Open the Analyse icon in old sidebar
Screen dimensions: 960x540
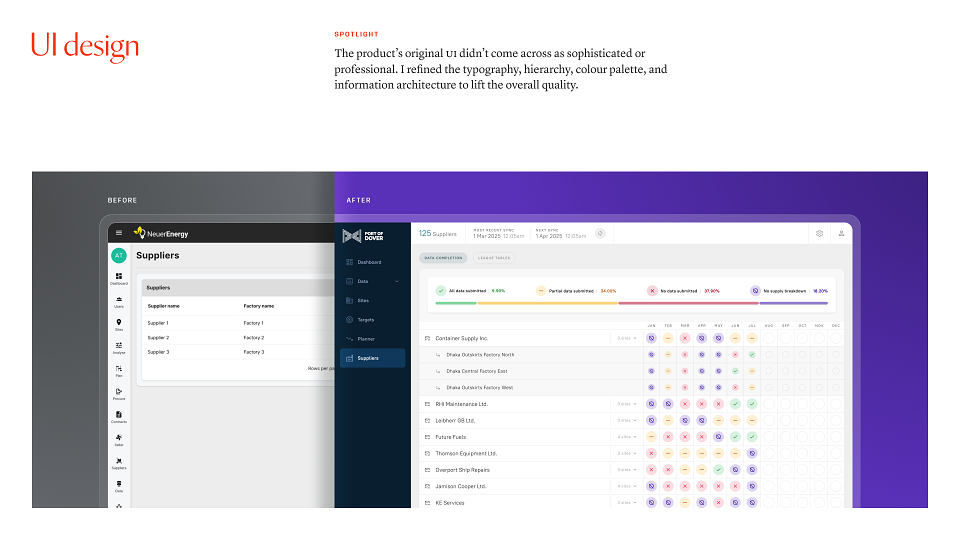tap(119, 345)
